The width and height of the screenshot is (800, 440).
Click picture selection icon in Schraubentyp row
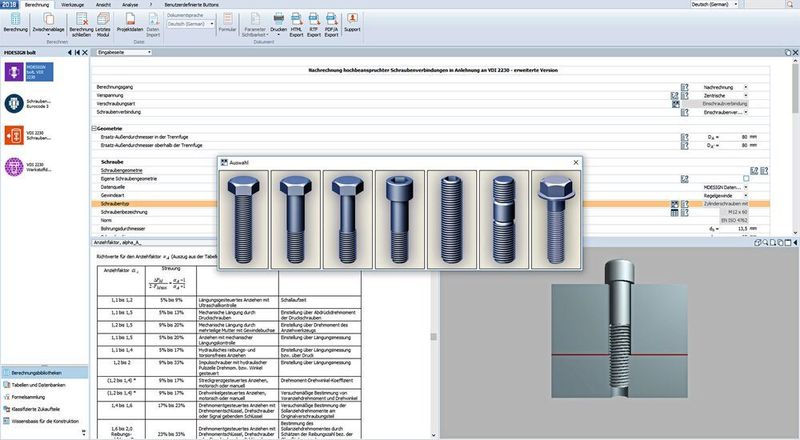point(674,204)
